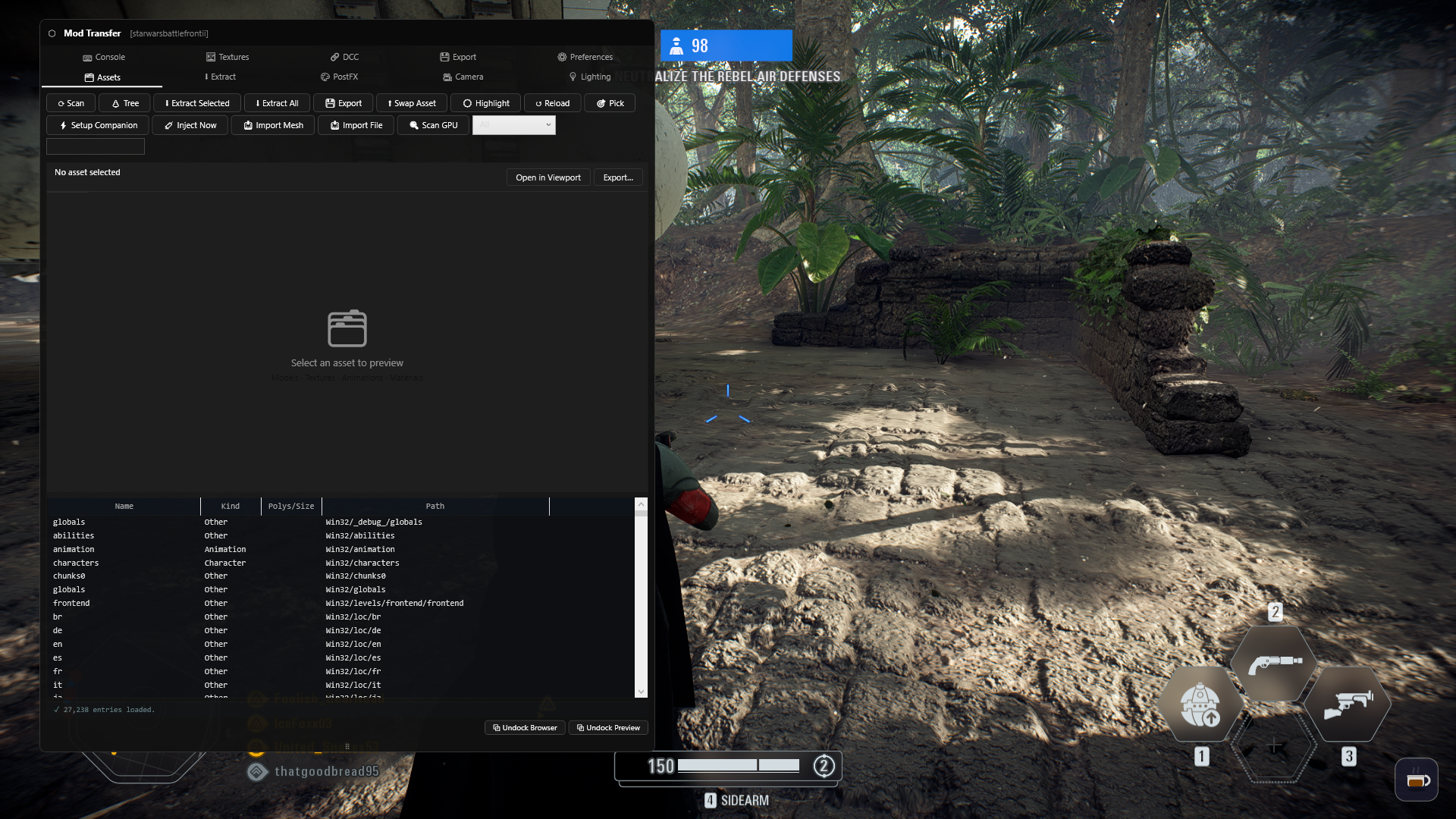Trigger Inject Now

point(190,125)
